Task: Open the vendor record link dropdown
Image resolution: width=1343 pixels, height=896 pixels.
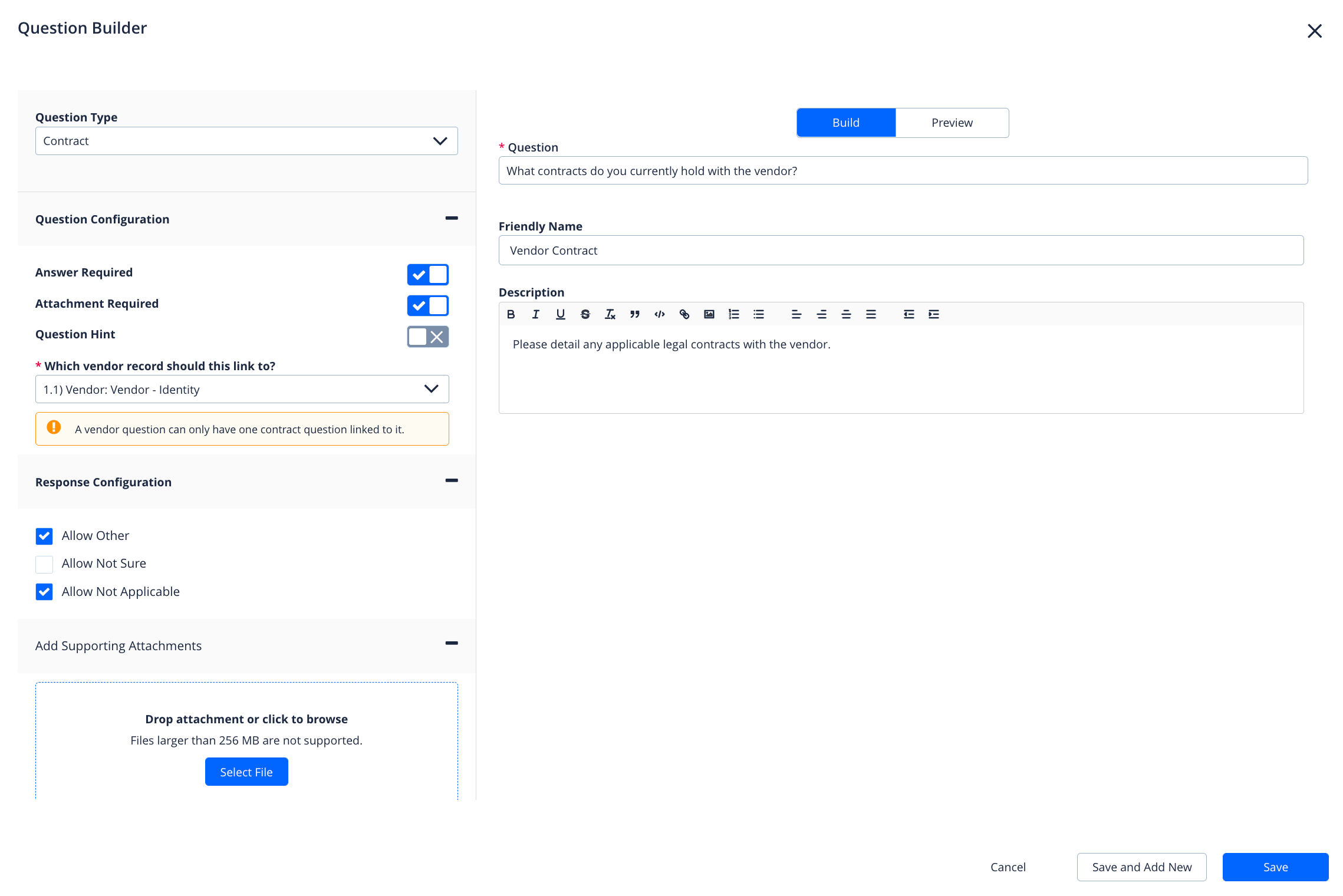Action: (242, 389)
